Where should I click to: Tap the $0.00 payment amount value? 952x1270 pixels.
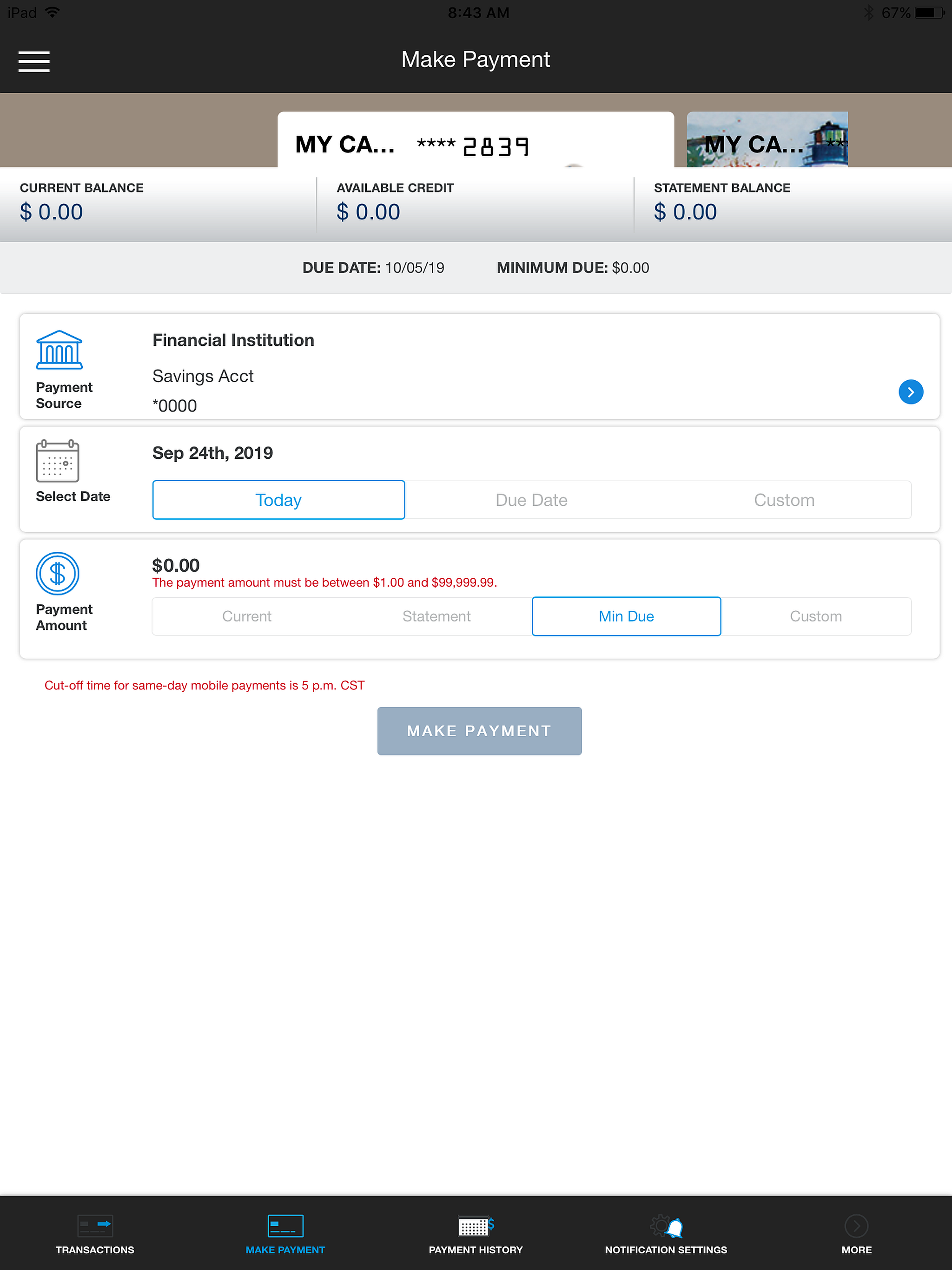(x=176, y=566)
